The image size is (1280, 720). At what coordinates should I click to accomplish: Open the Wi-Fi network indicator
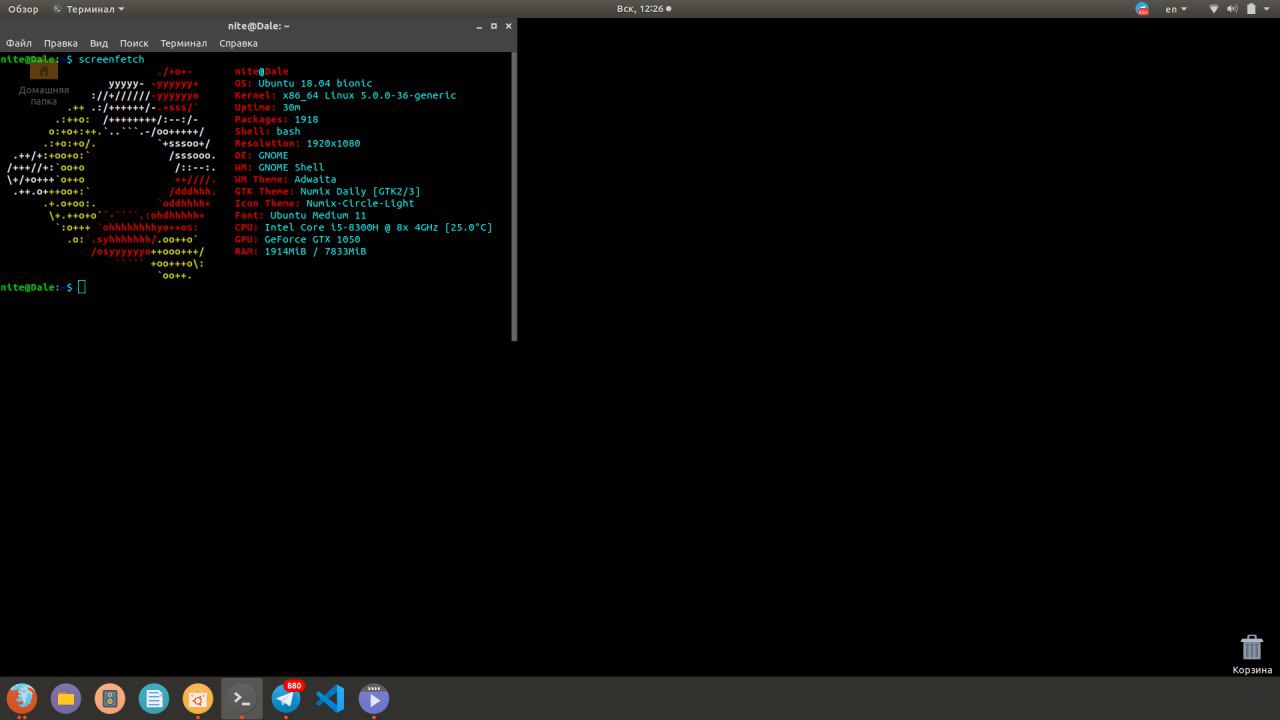pyautogui.click(x=1214, y=9)
